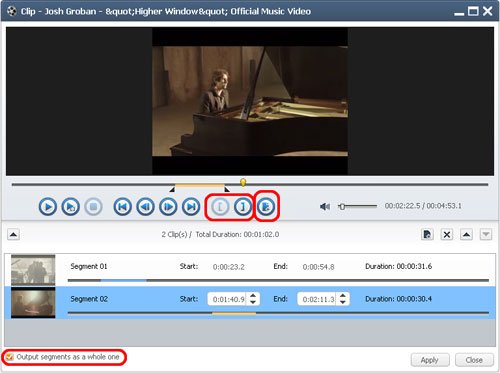Click New Segment icon beside bracket buttons
500x373 pixels.
266,207
